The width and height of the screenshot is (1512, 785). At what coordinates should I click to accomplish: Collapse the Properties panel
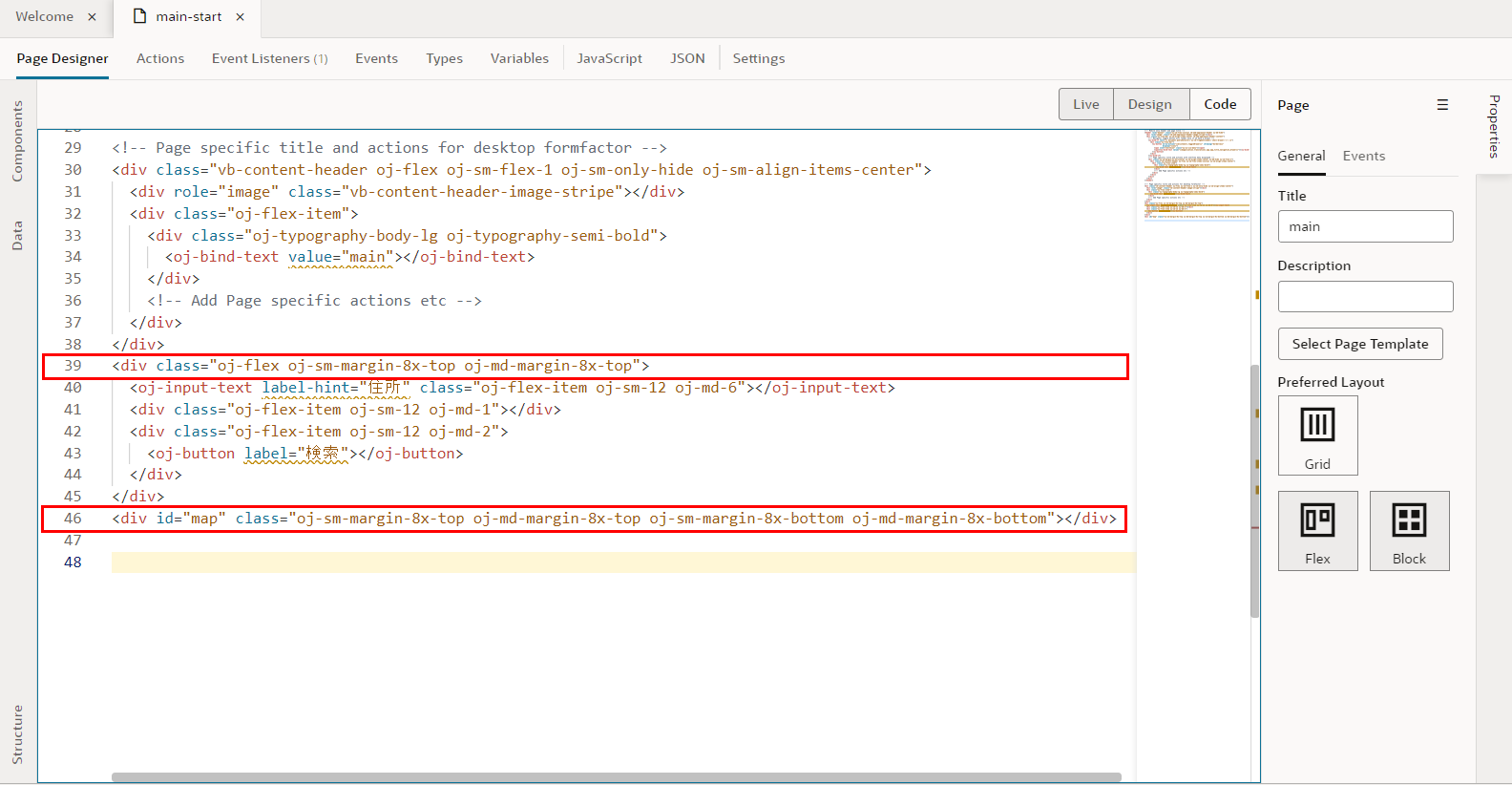[x=1494, y=126]
